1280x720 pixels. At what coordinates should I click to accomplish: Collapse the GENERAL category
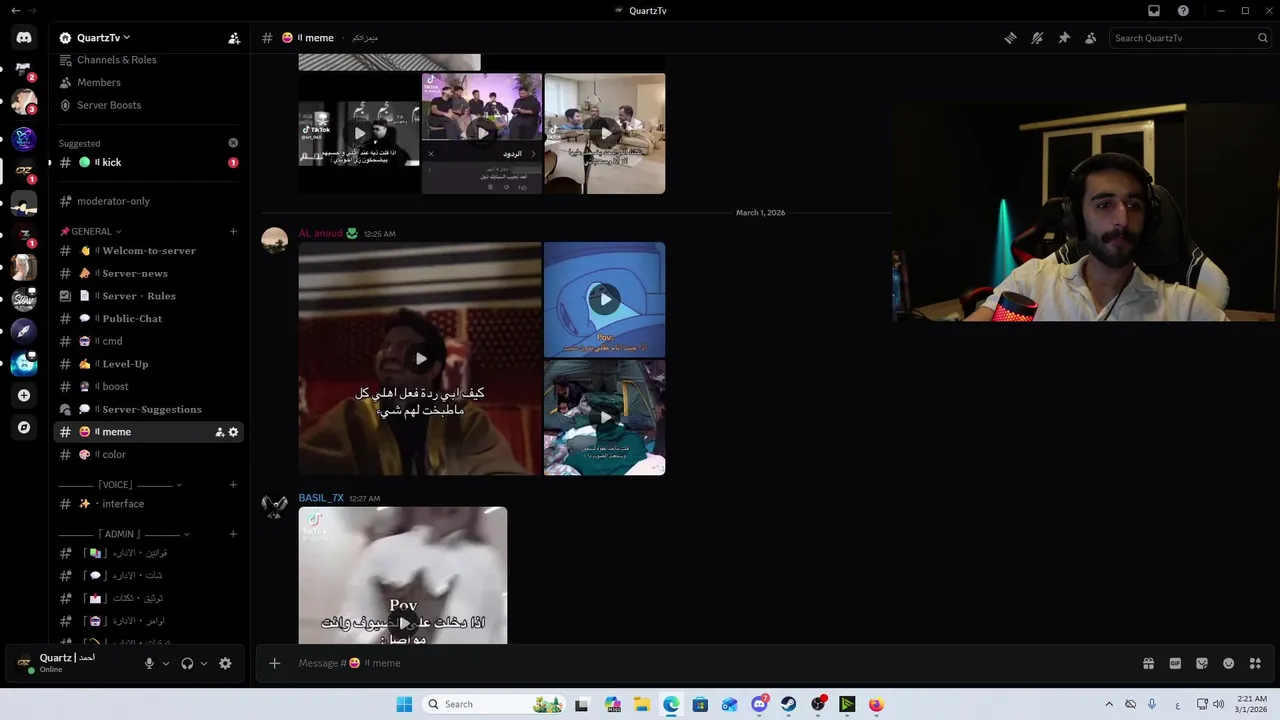(x=90, y=231)
